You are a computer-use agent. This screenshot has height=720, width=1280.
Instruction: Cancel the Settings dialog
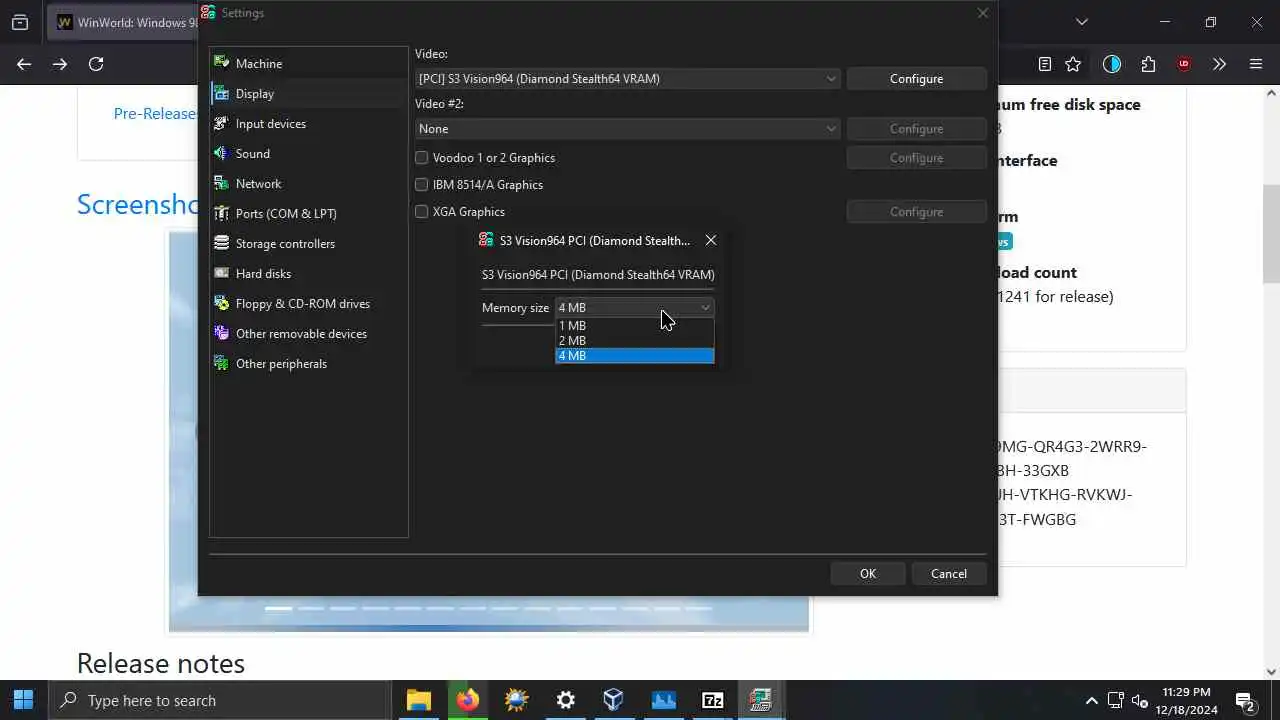pyautogui.click(x=949, y=573)
